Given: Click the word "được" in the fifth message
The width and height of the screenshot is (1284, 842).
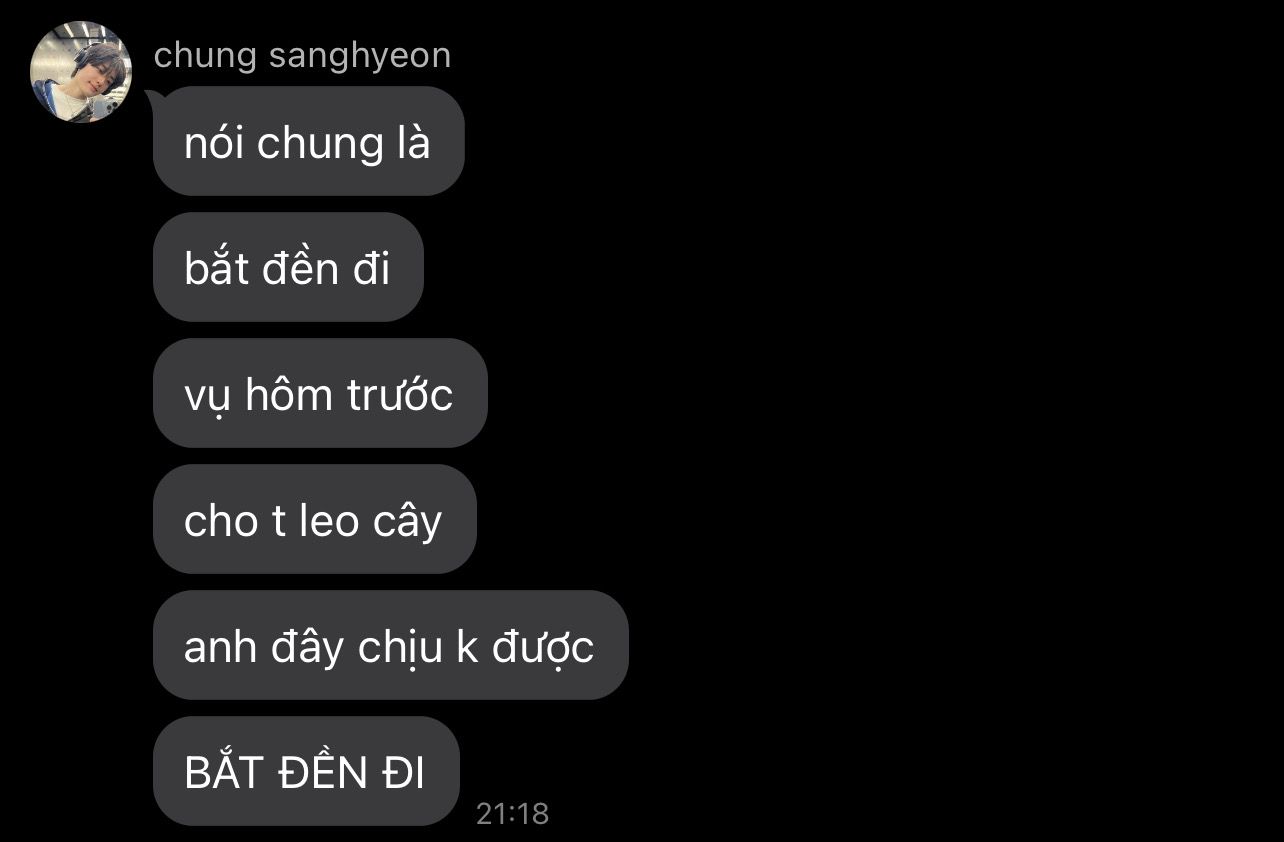Looking at the screenshot, I should pyautogui.click(x=542, y=647).
